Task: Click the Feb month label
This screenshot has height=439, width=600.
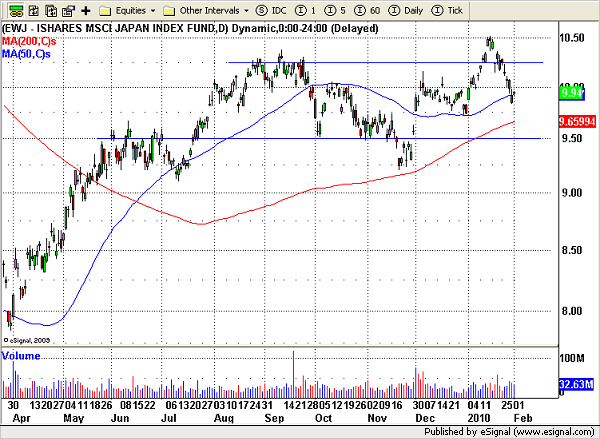Action: click(x=523, y=418)
